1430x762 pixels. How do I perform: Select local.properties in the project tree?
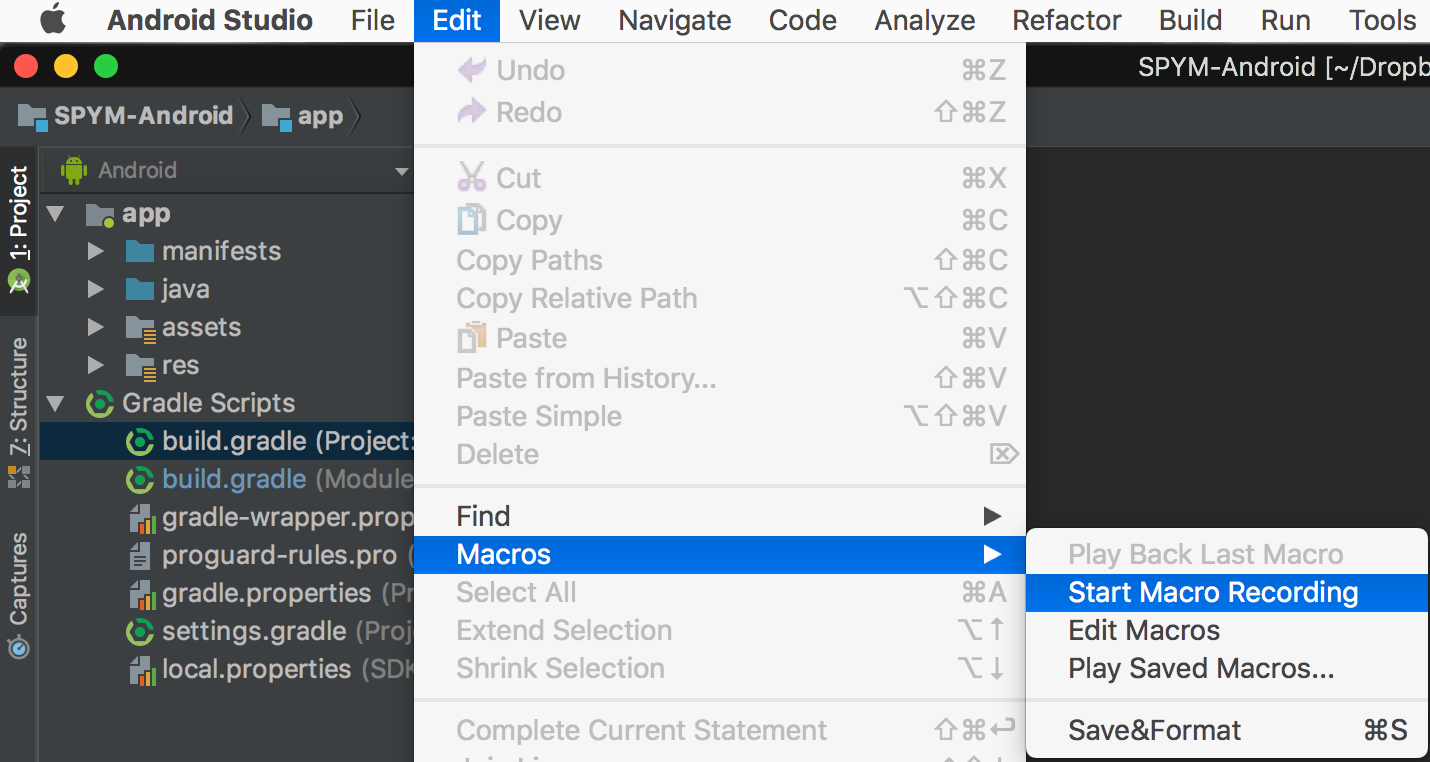coord(256,669)
